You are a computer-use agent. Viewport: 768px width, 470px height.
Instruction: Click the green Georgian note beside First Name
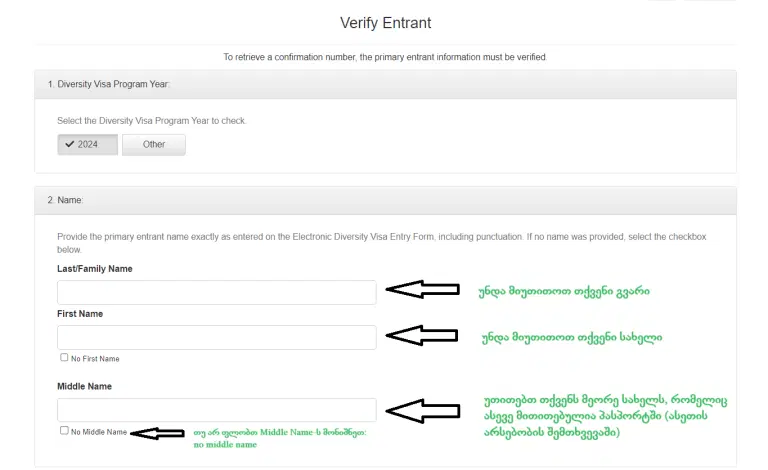coord(571,336)
